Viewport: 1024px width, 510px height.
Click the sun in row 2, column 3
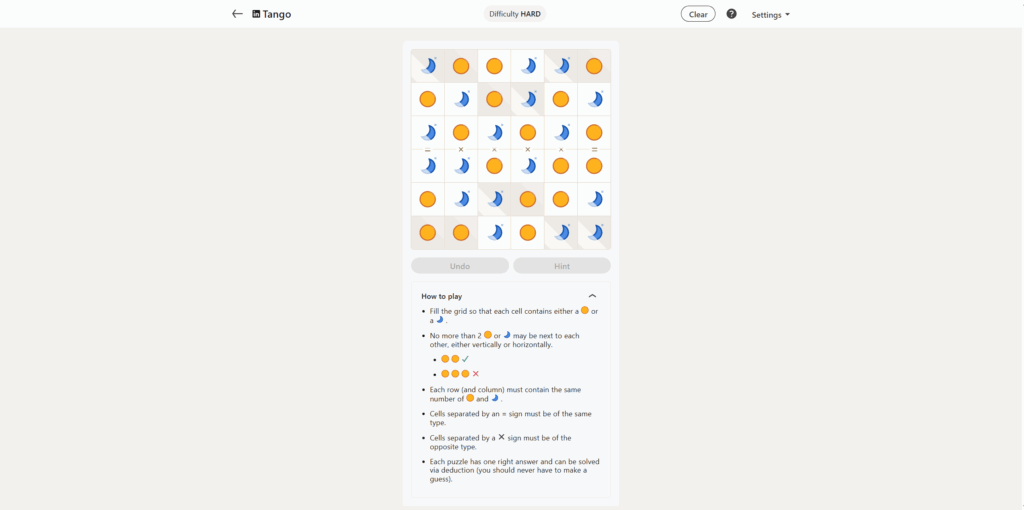tap(494, 99)
